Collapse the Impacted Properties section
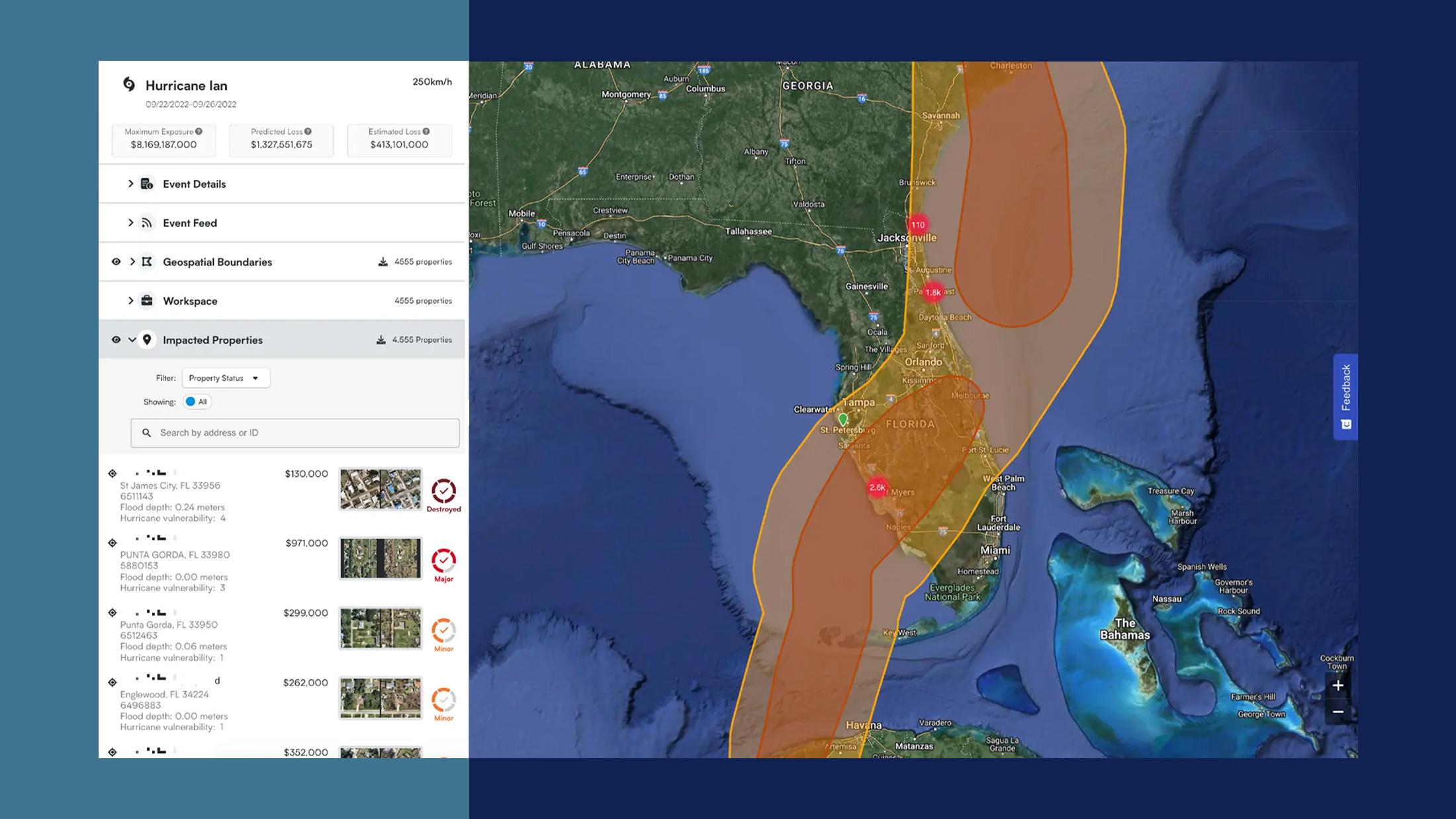Screen dimensions: 1456x819 pos(132,339)
